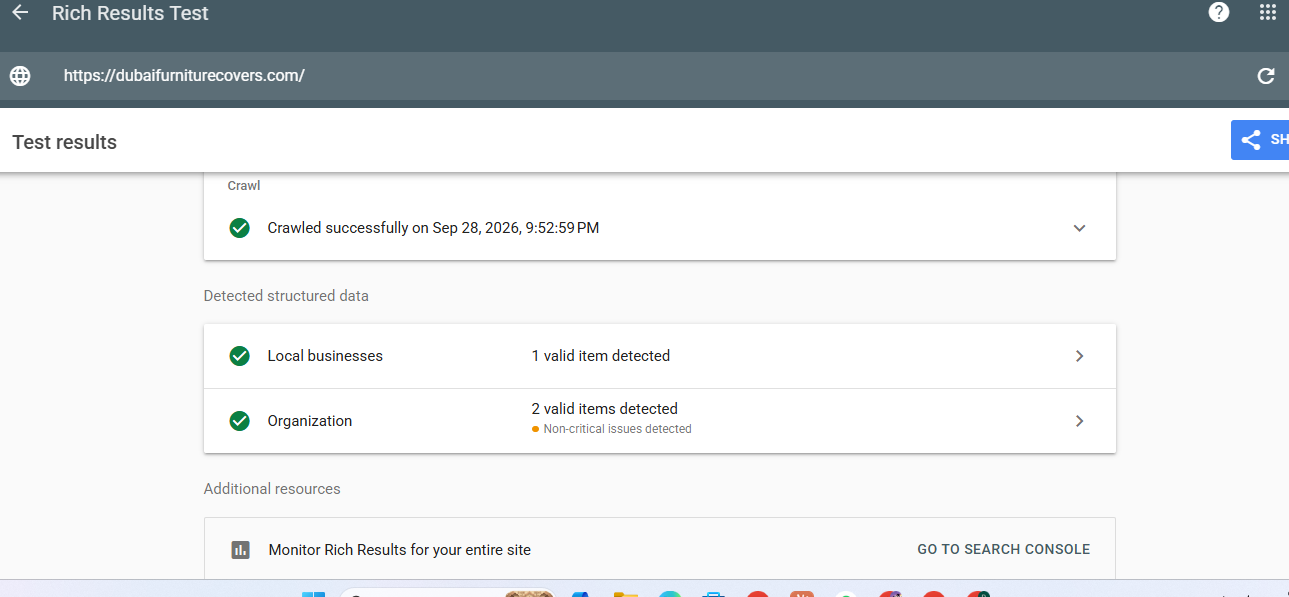Viewport: 1289px width, 597px height.
Task: Click the 'Crawled successfully on Sep 28, 2026' text
Action: click(x=433, y=228)
